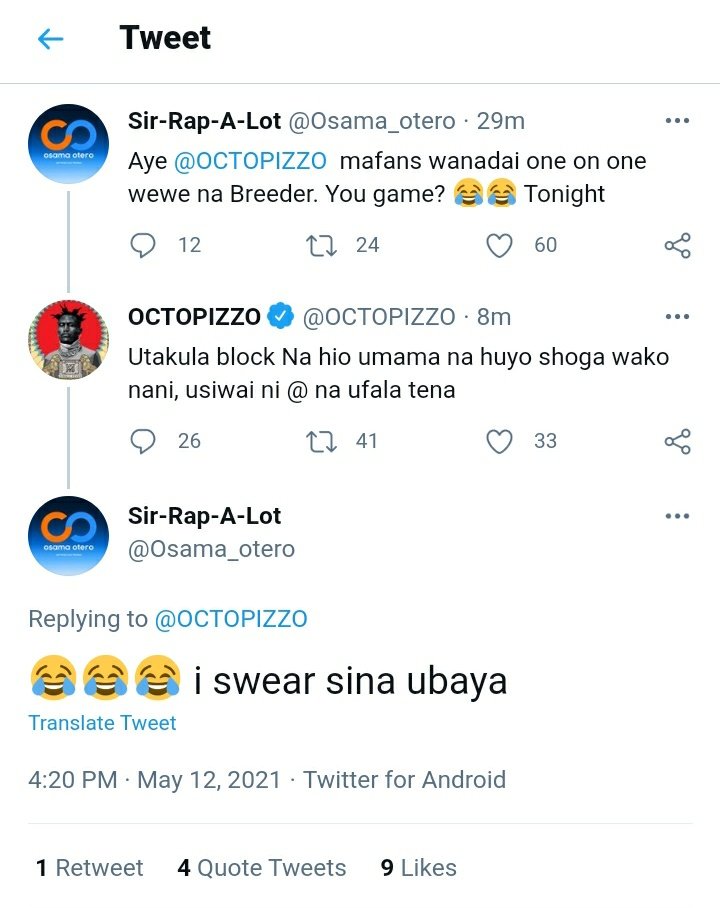Open more options on the main tweet
Image resolution: width=720 pixels, height=908 pixels.
click(x=677, y=515)
